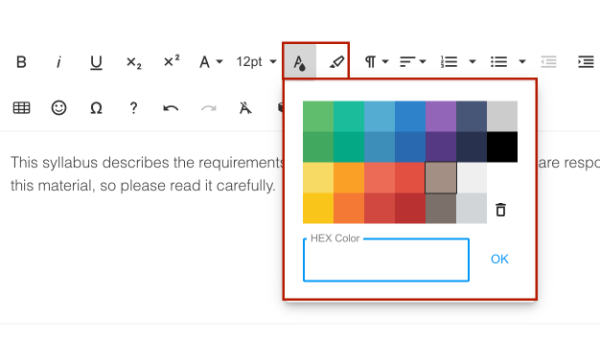Insert an unordered bullet list
Viewport: 600px width, 361px height.
[499, 62]
